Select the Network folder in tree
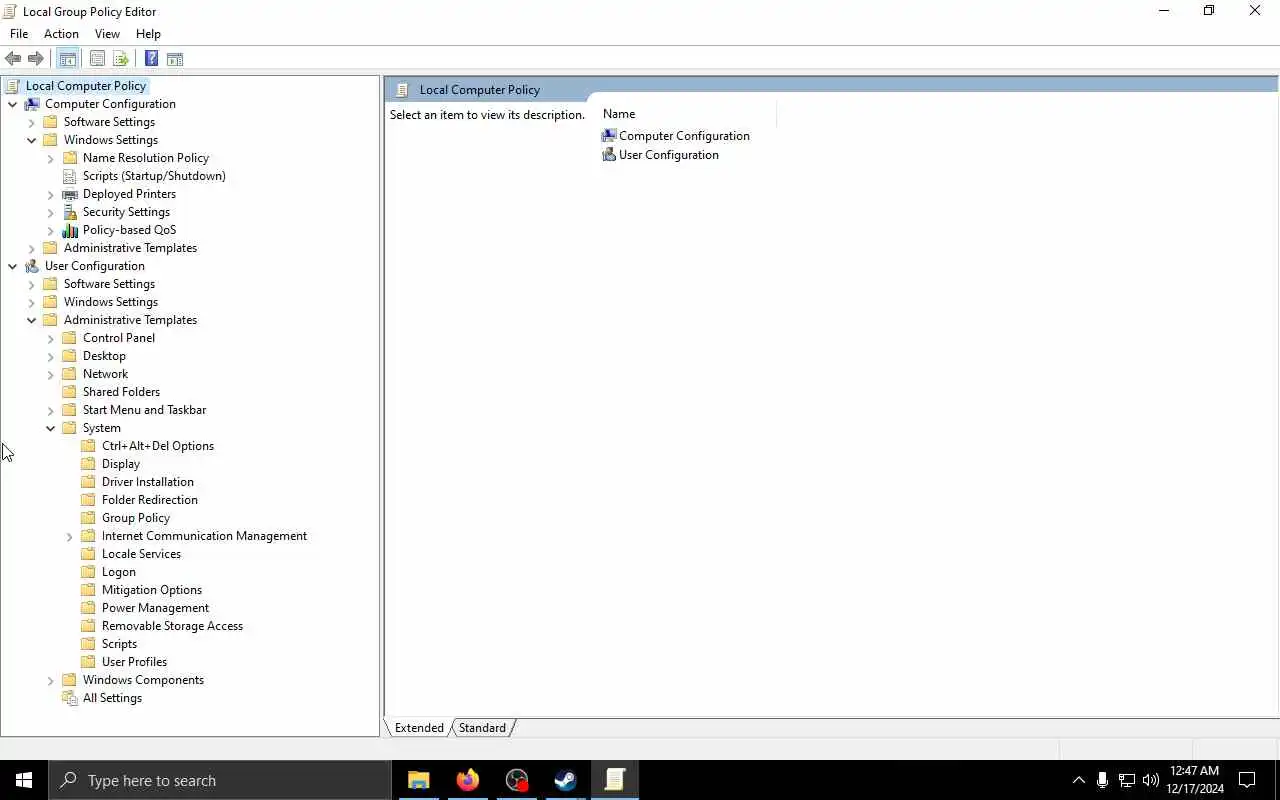 (x=105, y=374)
